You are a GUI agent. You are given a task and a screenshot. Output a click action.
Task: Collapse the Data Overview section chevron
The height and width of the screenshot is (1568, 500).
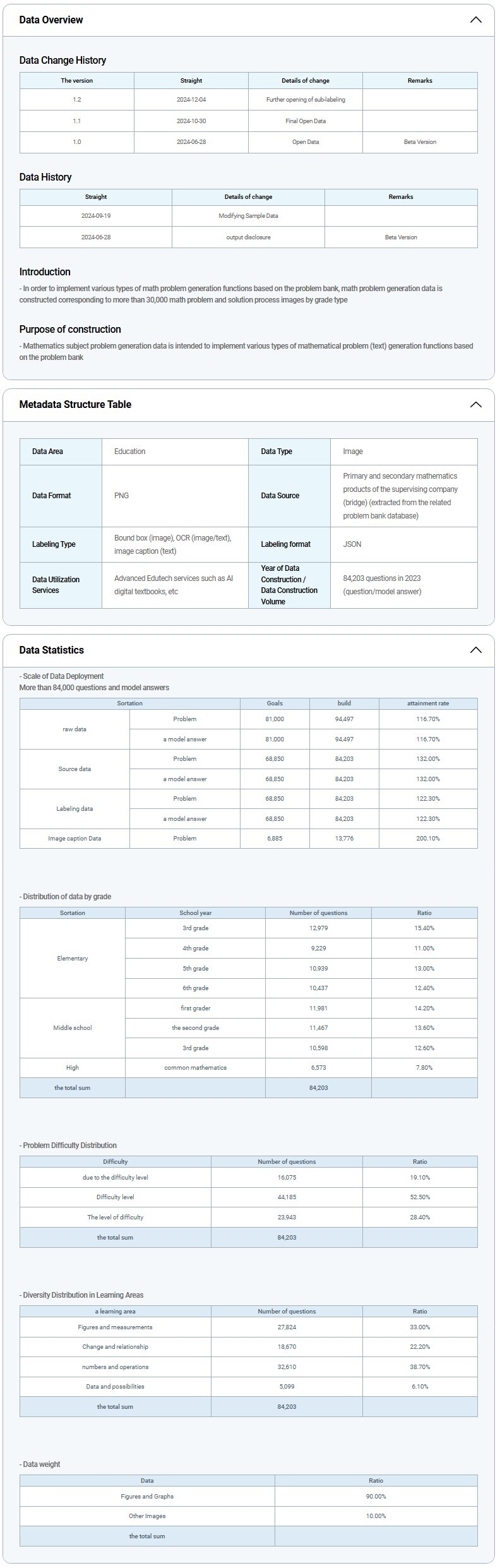click(x=475, y=20)
